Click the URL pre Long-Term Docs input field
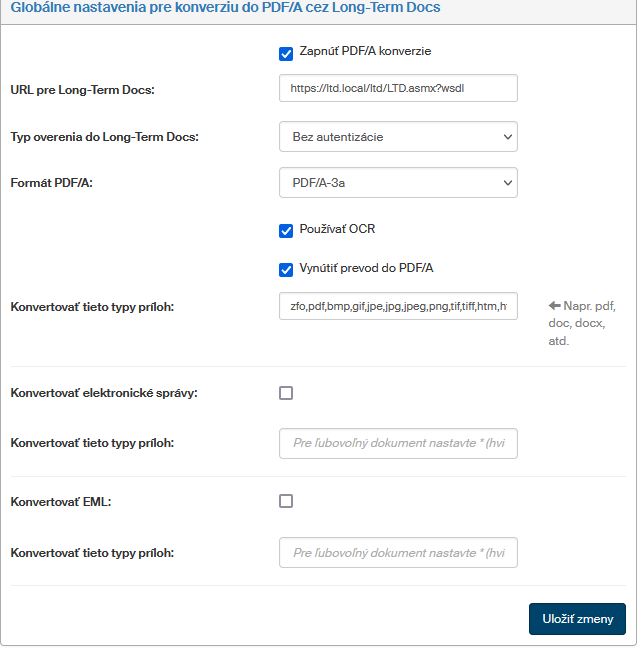Image resolution: width=637 pixels, height=658 pixels. tap(398, 88)
